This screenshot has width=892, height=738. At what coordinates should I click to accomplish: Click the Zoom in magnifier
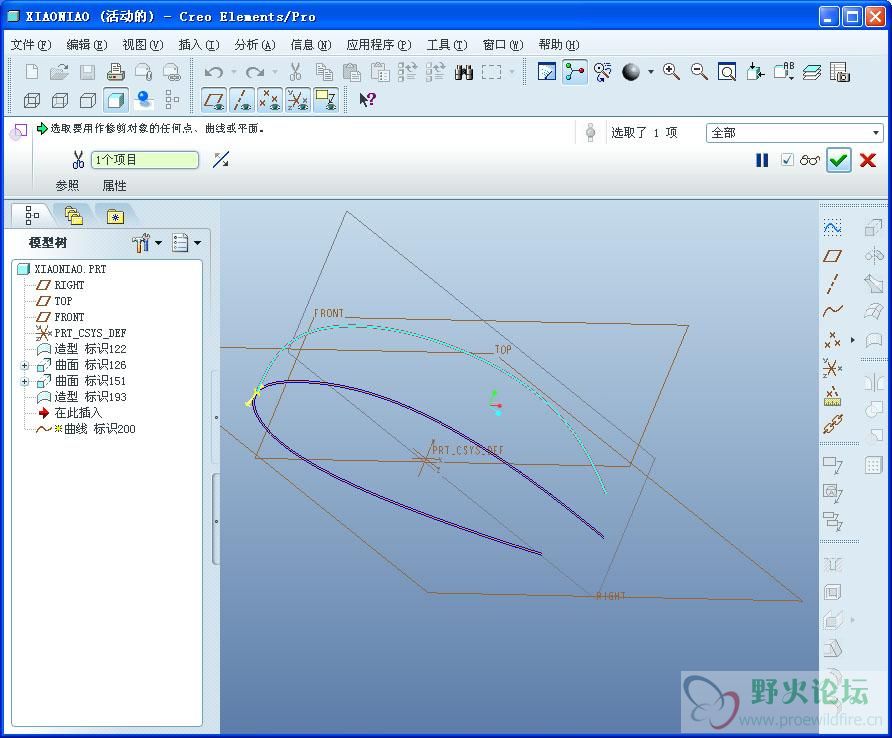click(x=671, y=72)
